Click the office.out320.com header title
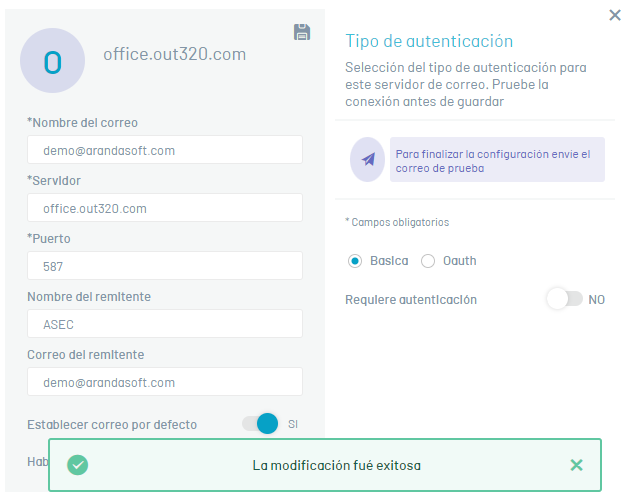 tap(175, 54)
